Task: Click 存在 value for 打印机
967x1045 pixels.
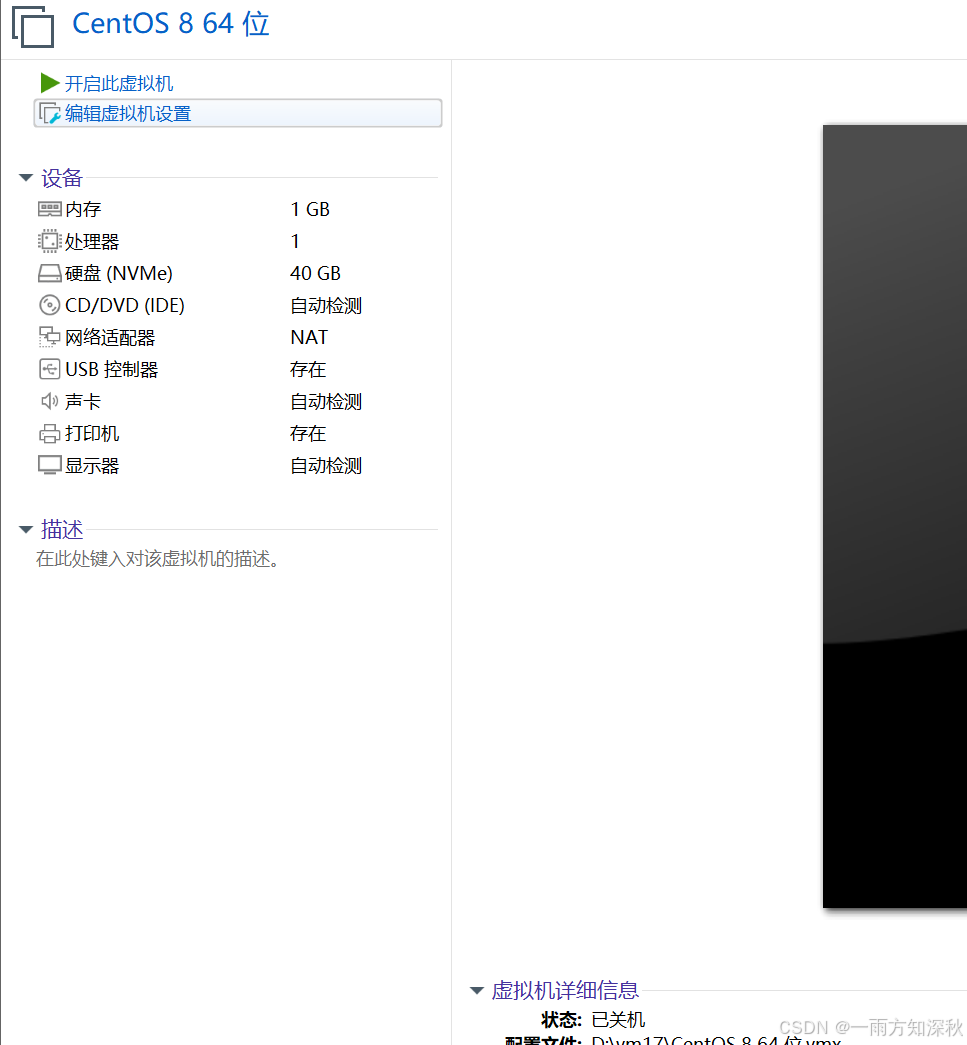Action: click(x=309, y=433)
